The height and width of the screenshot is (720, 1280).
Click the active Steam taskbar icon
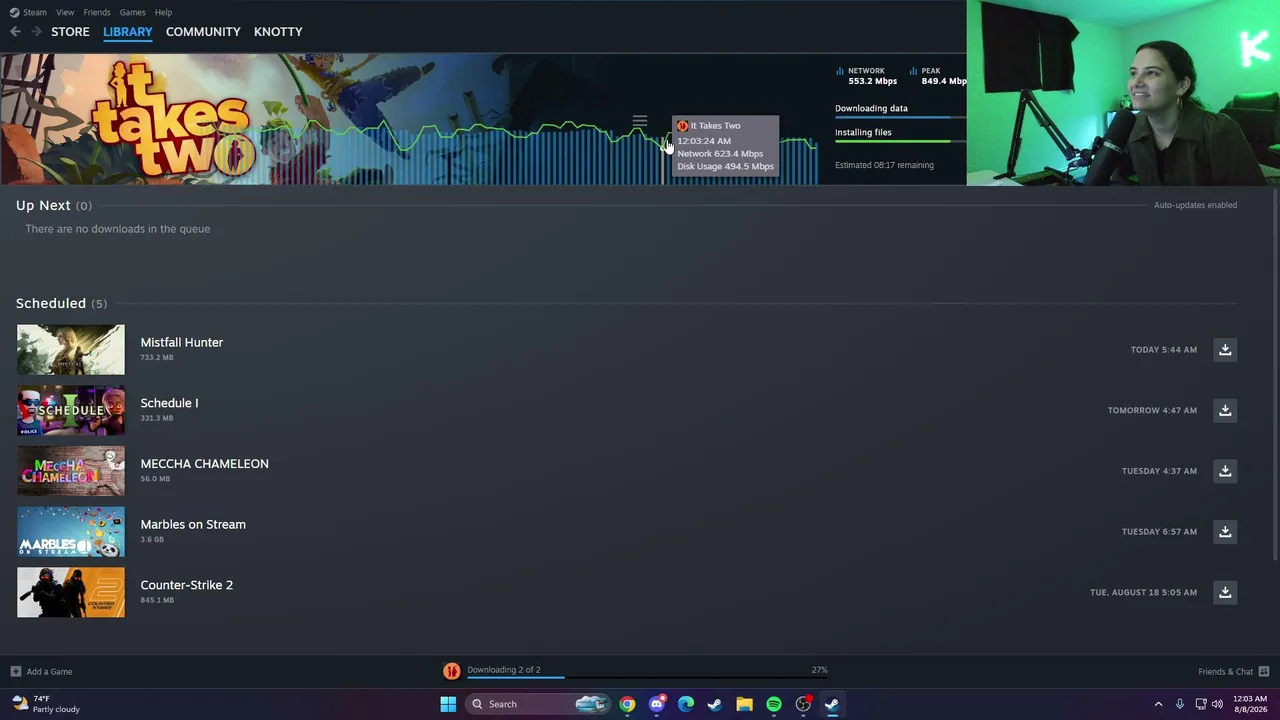[x=832, y=704]
